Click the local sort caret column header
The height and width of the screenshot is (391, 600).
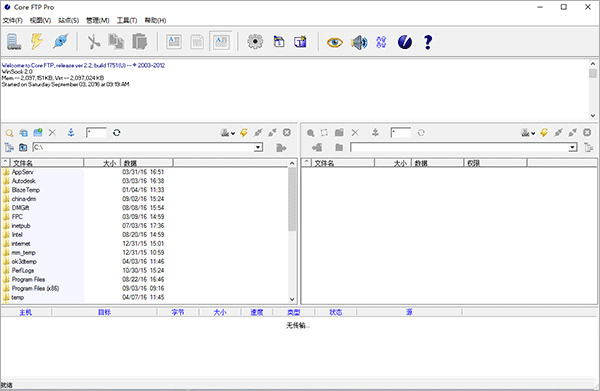pos(5,163)
